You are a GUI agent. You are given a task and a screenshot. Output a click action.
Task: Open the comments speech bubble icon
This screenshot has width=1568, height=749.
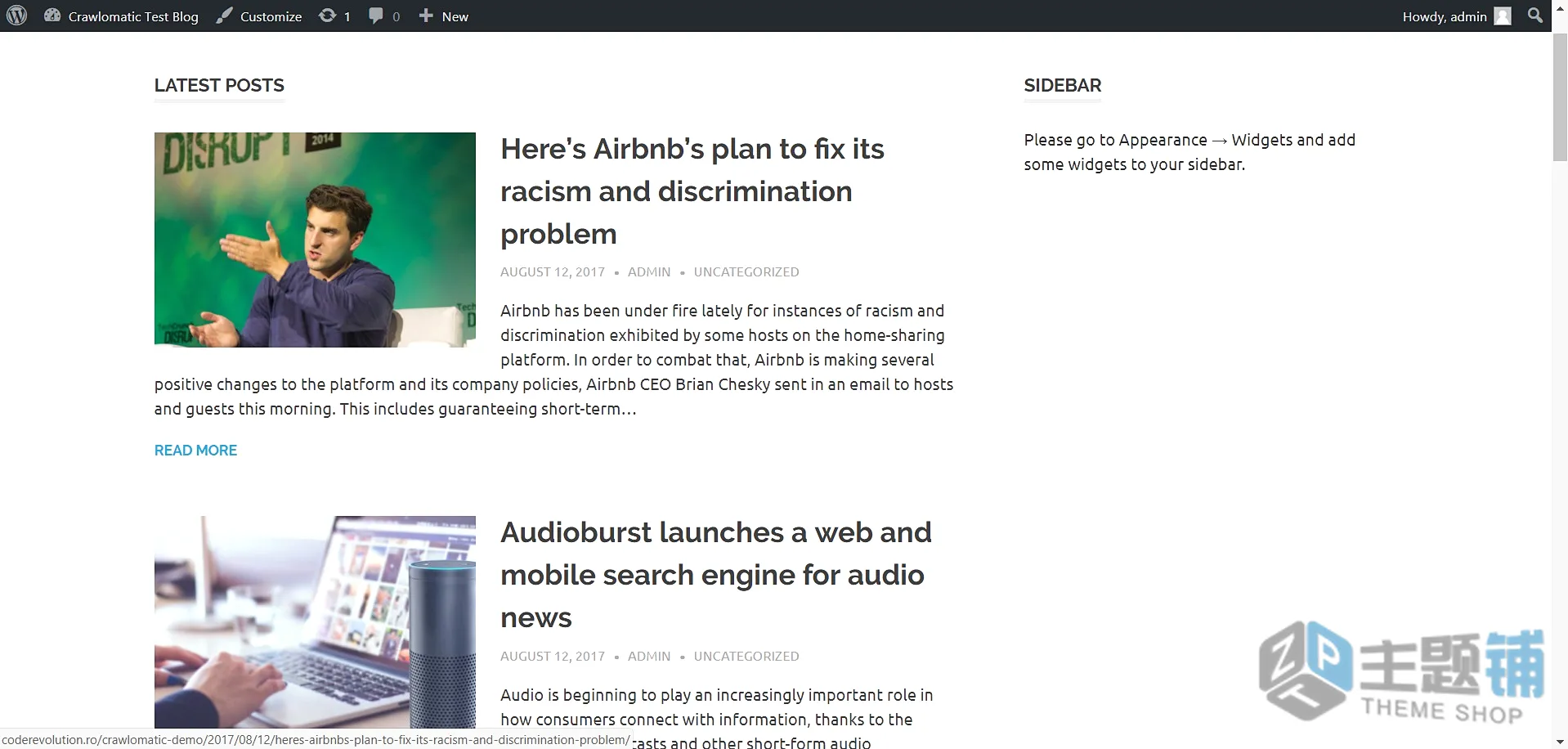[x=375, y=16]
